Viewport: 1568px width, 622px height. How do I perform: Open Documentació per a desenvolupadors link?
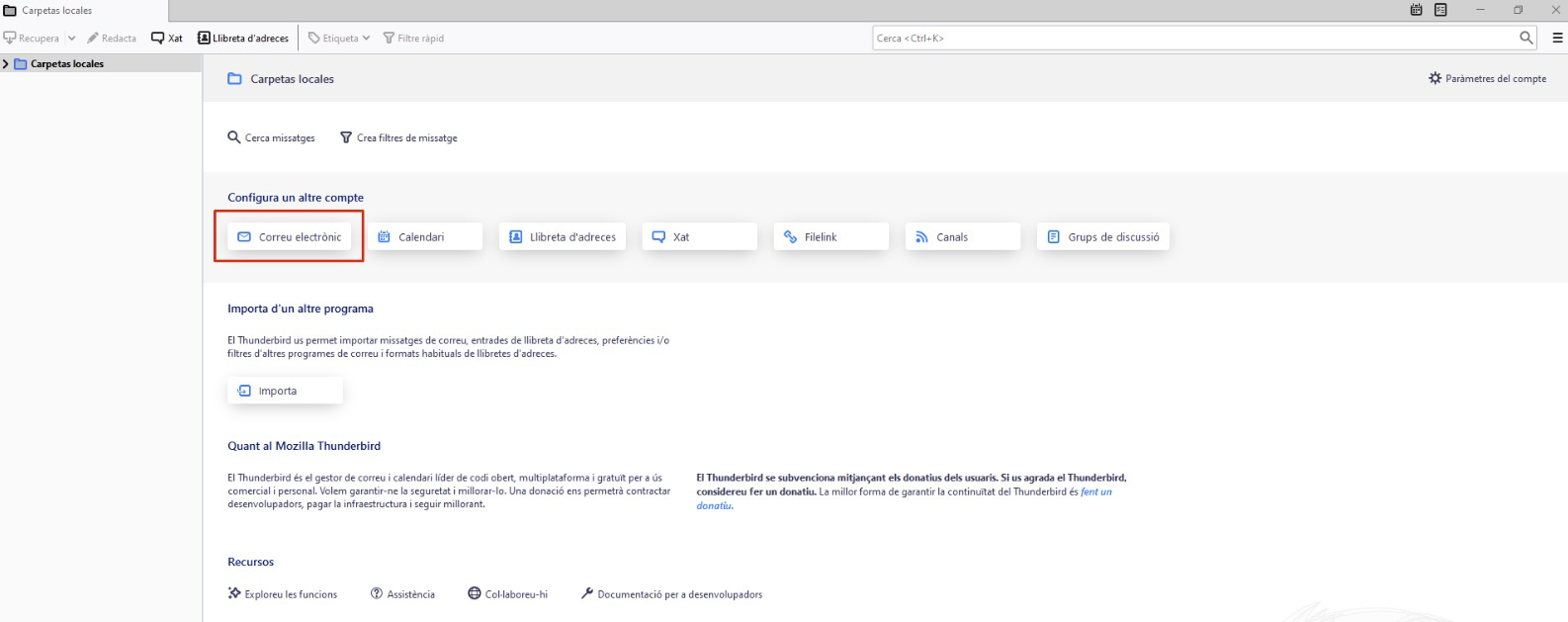pos(671,594)
